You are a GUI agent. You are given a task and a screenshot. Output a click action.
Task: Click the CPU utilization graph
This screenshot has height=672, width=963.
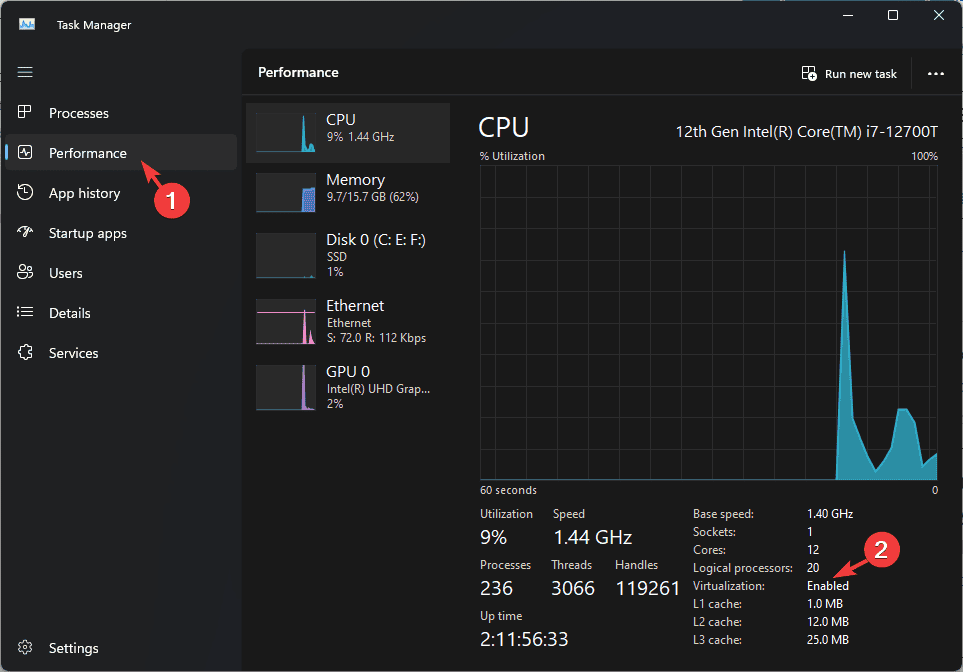[x=708, y=322]
